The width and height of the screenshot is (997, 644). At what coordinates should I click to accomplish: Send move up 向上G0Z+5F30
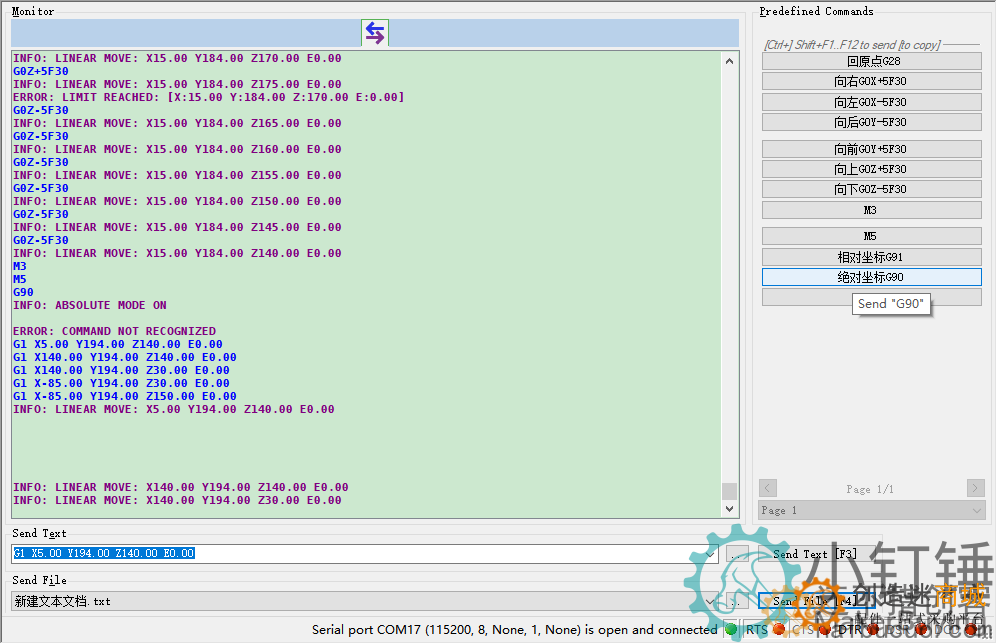tap(872, 169)
